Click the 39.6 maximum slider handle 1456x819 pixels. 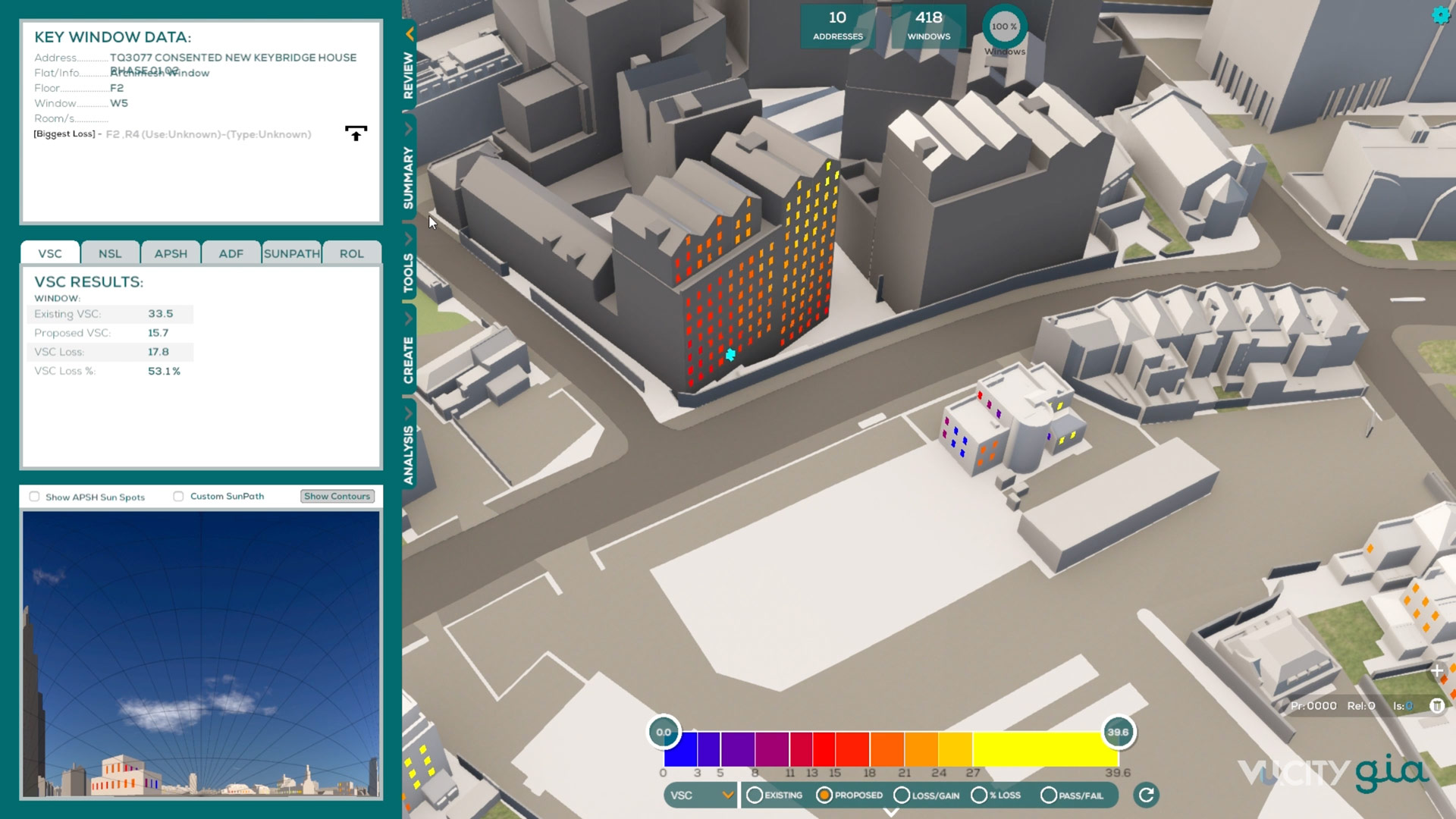[x=1118, y=732]
